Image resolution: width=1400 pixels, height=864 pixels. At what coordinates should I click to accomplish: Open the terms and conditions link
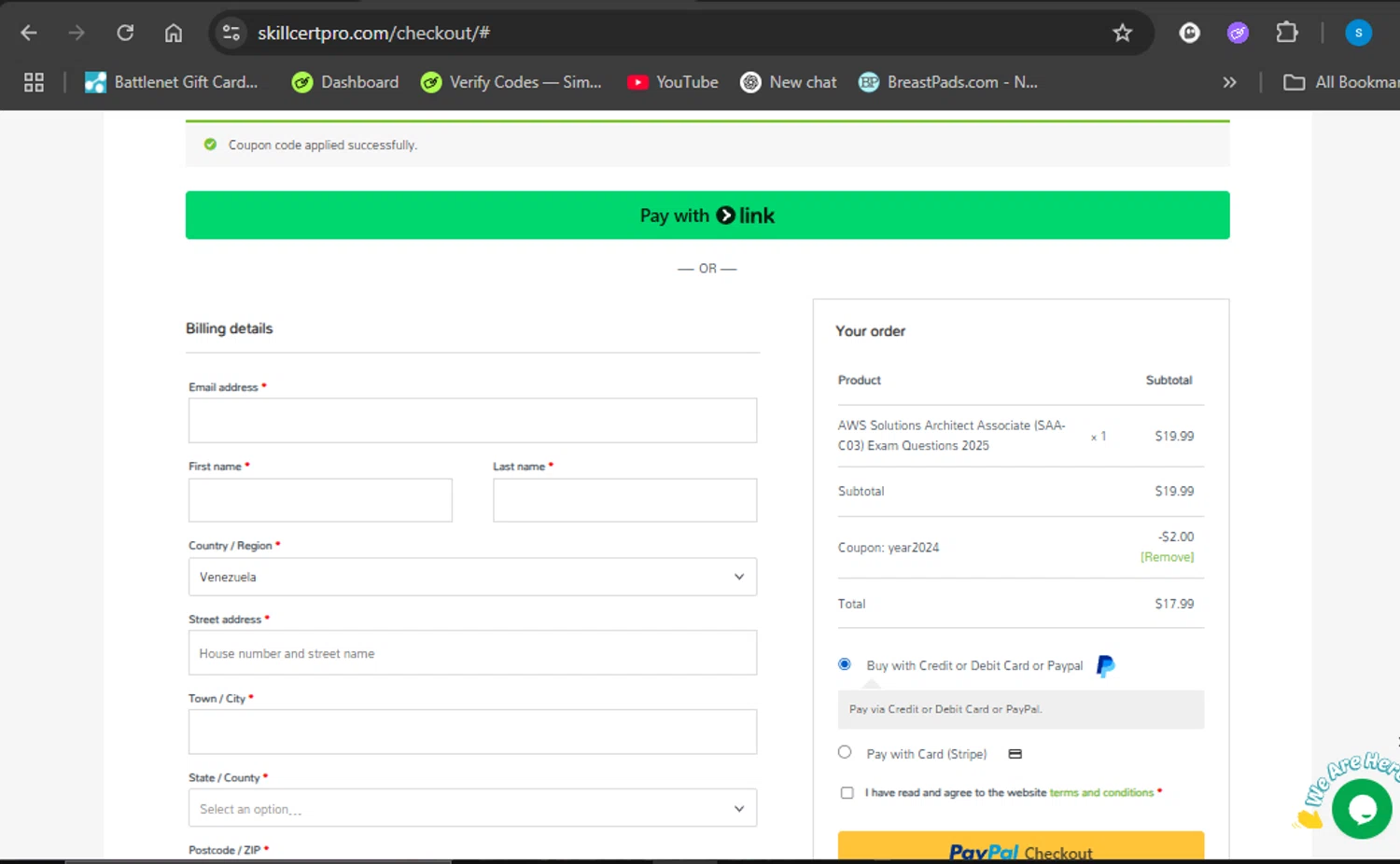tap(1101, 793)
